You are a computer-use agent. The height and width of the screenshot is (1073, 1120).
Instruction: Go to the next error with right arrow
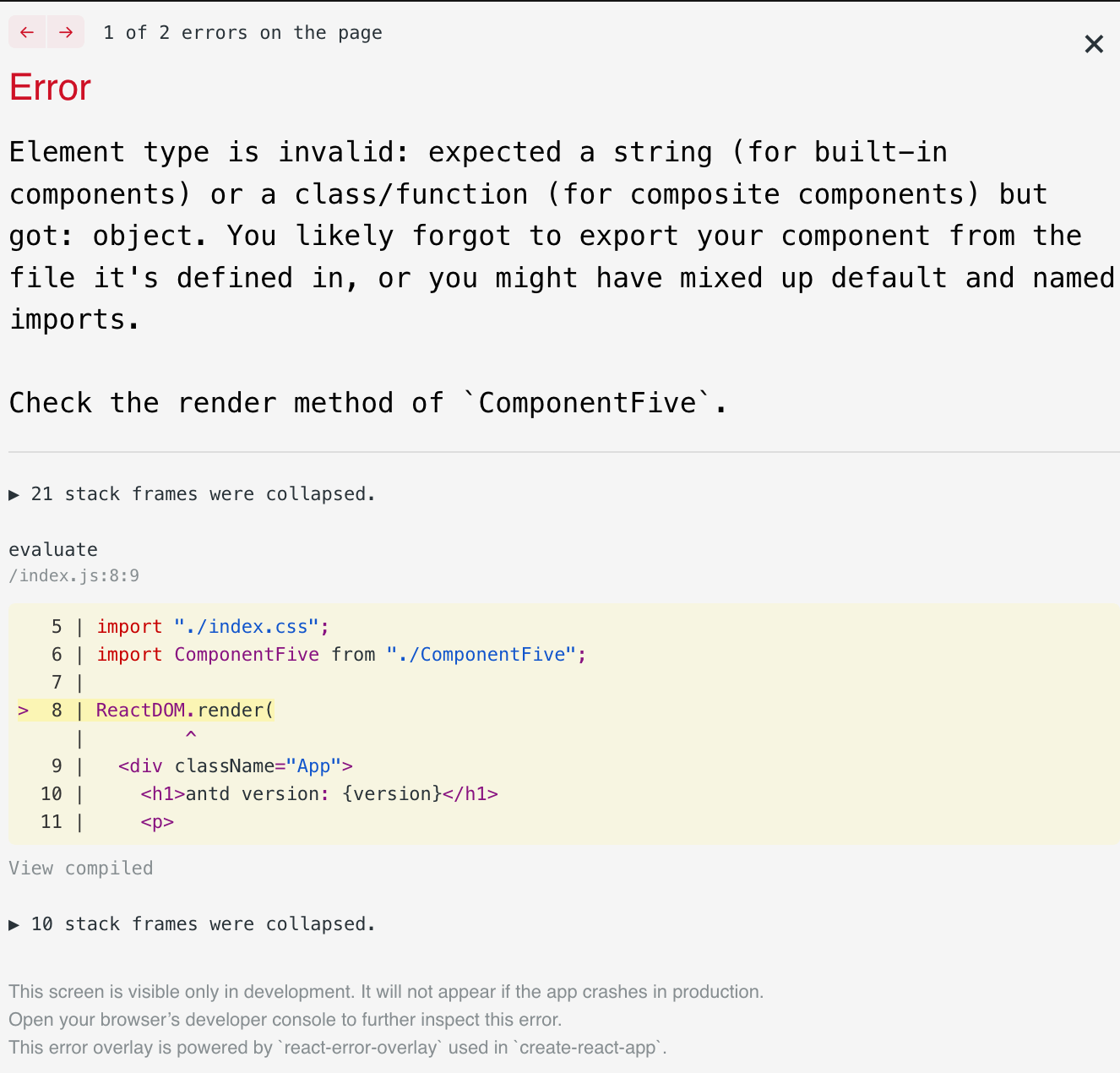pyautogui.click(x=66, y=31)
